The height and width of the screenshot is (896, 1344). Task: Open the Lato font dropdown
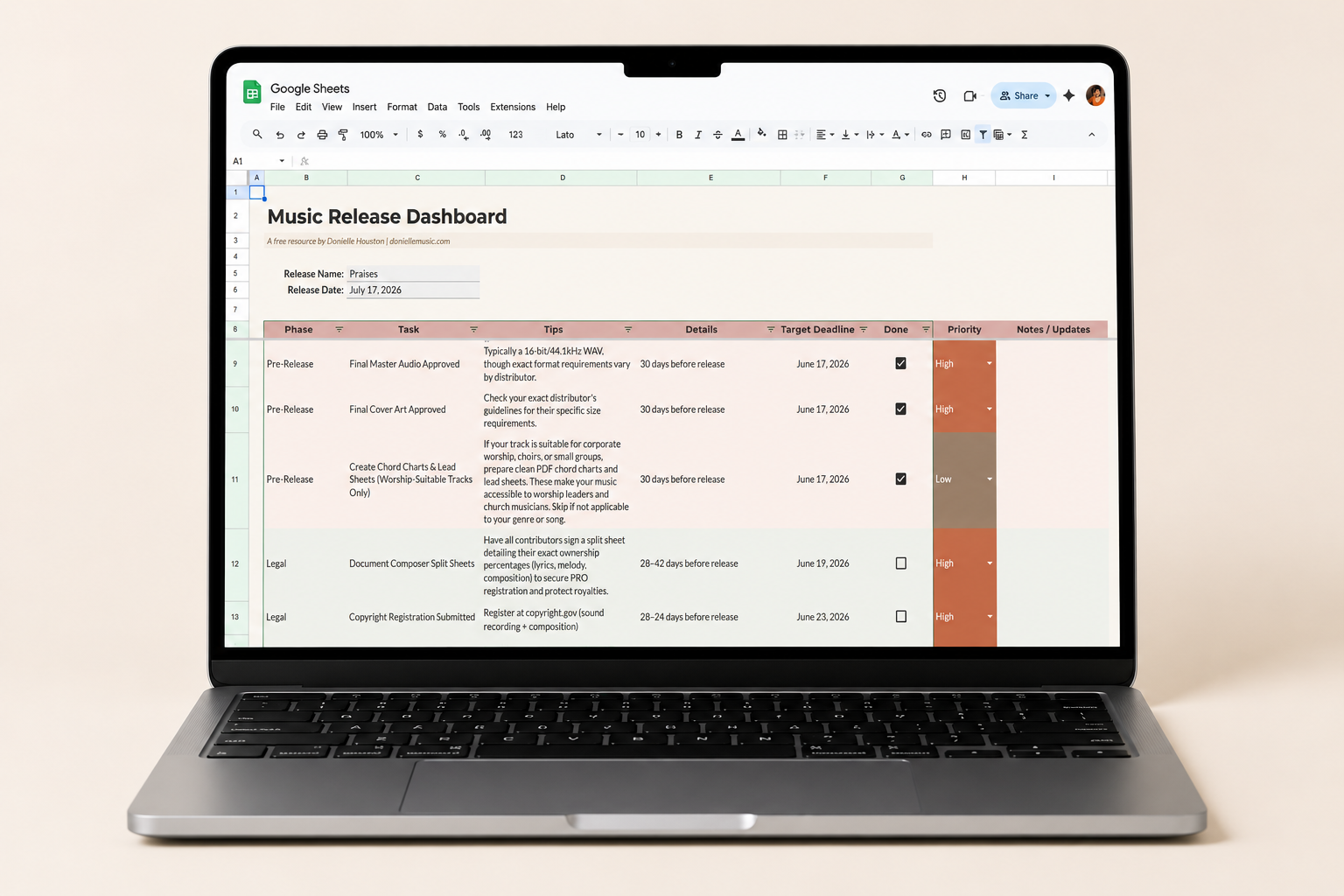coord(578,135)
